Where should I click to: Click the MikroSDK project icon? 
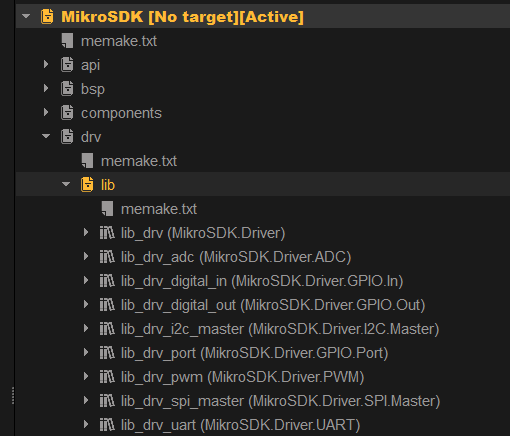47,16
